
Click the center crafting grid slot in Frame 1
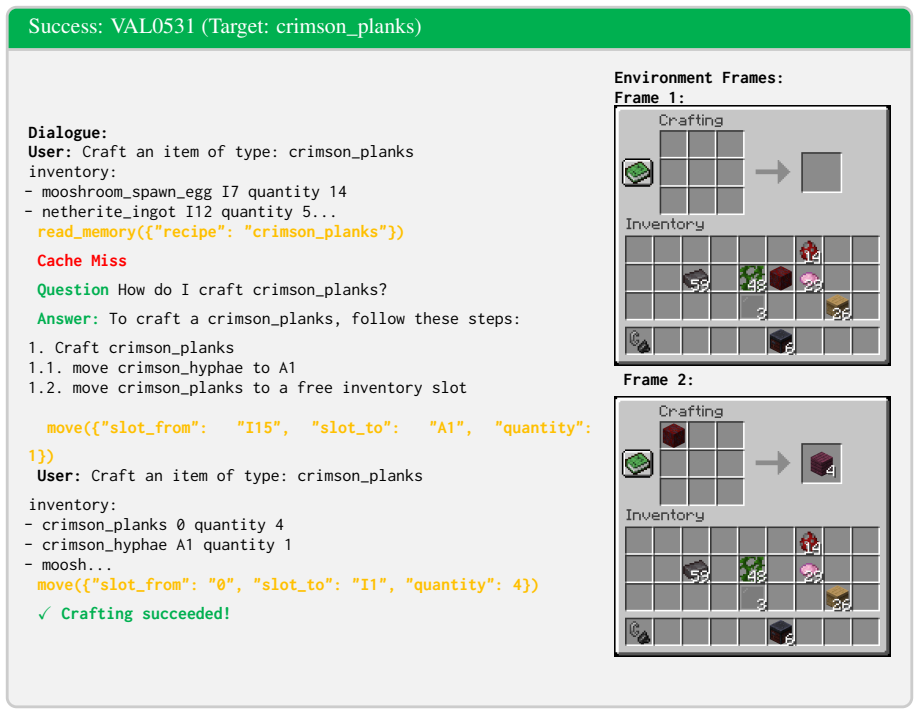702,172
